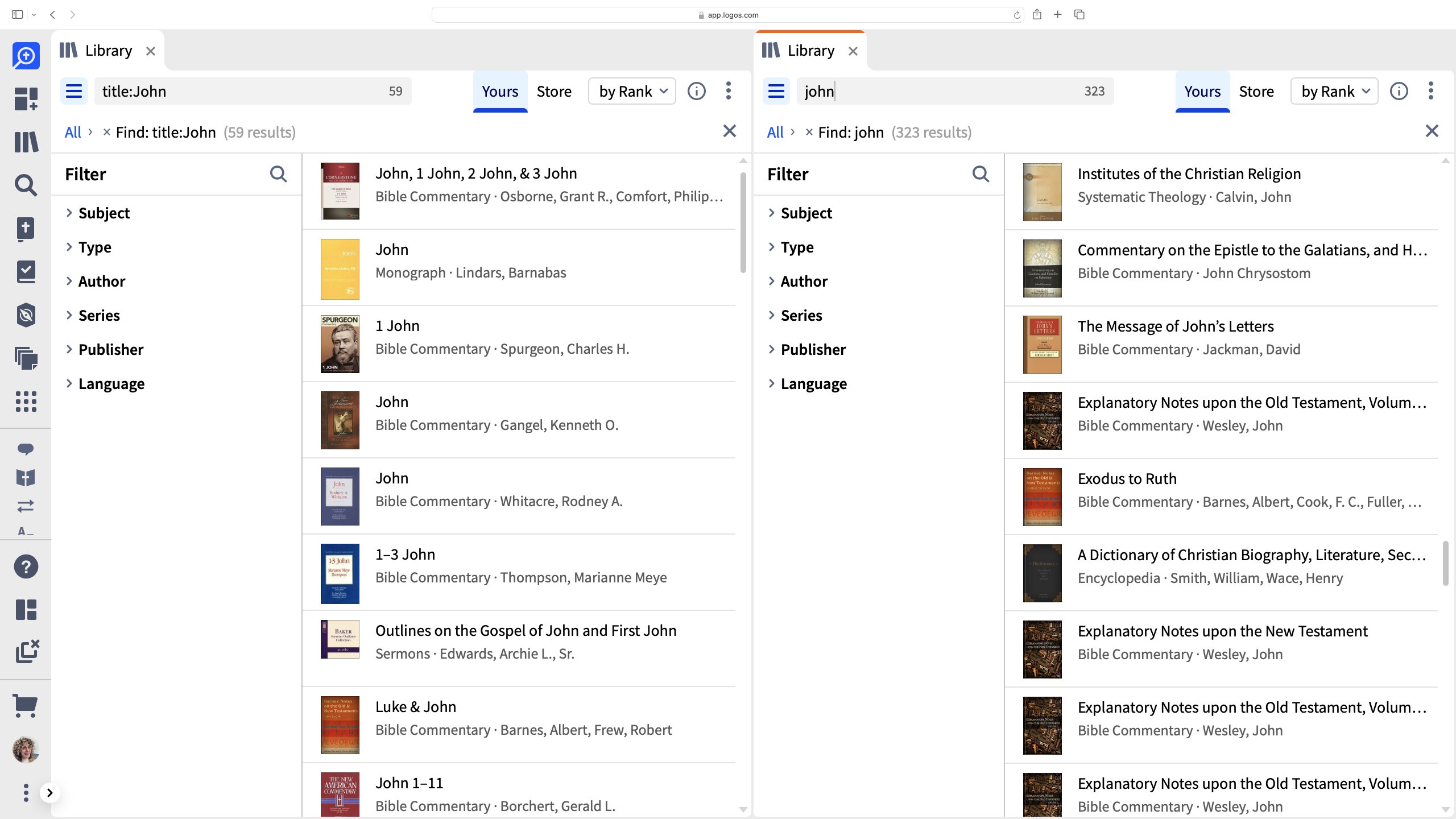Remove the Find: title:John filter

tap(106, 132)
